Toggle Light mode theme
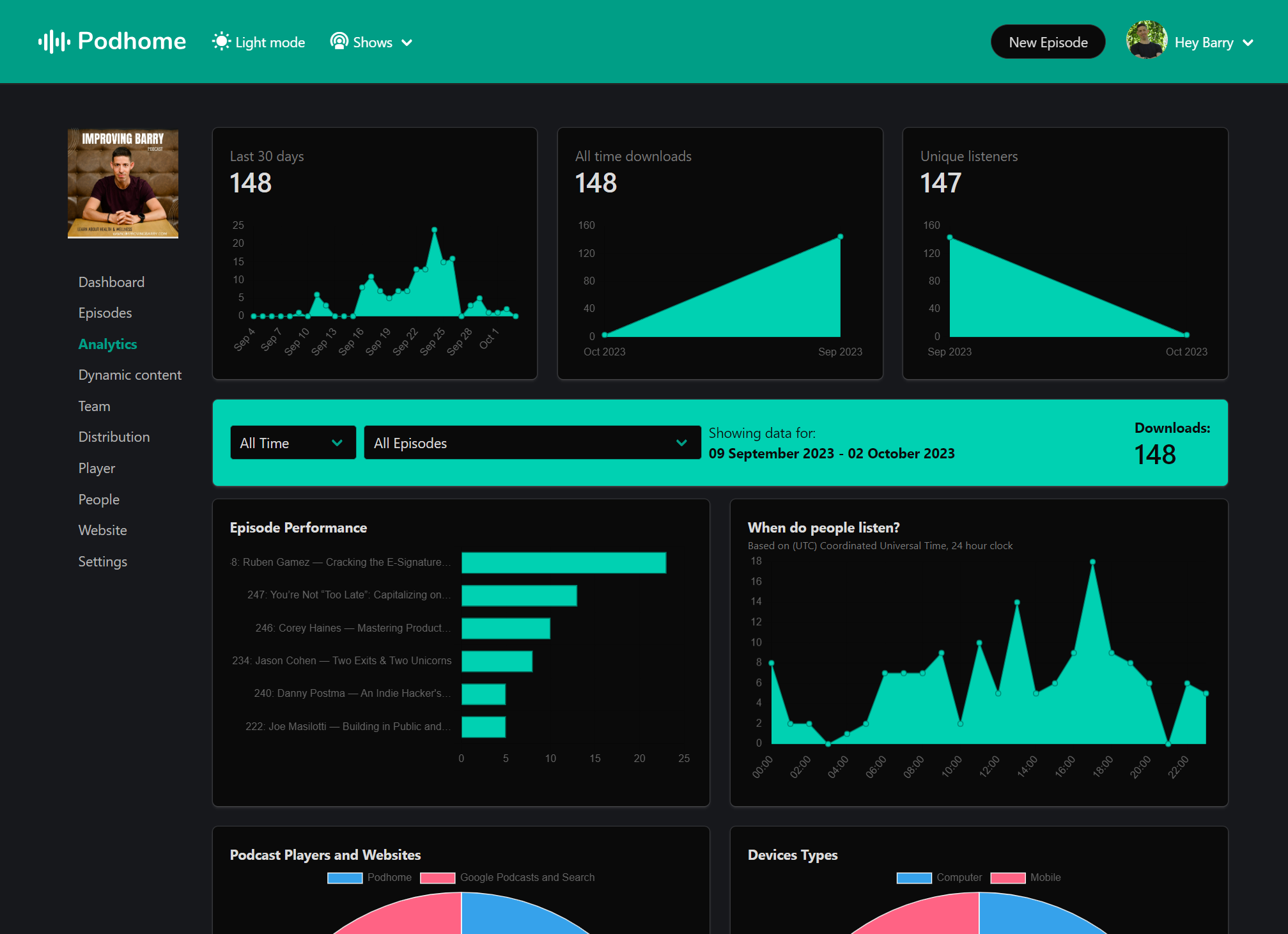 [x=270, y=43]
